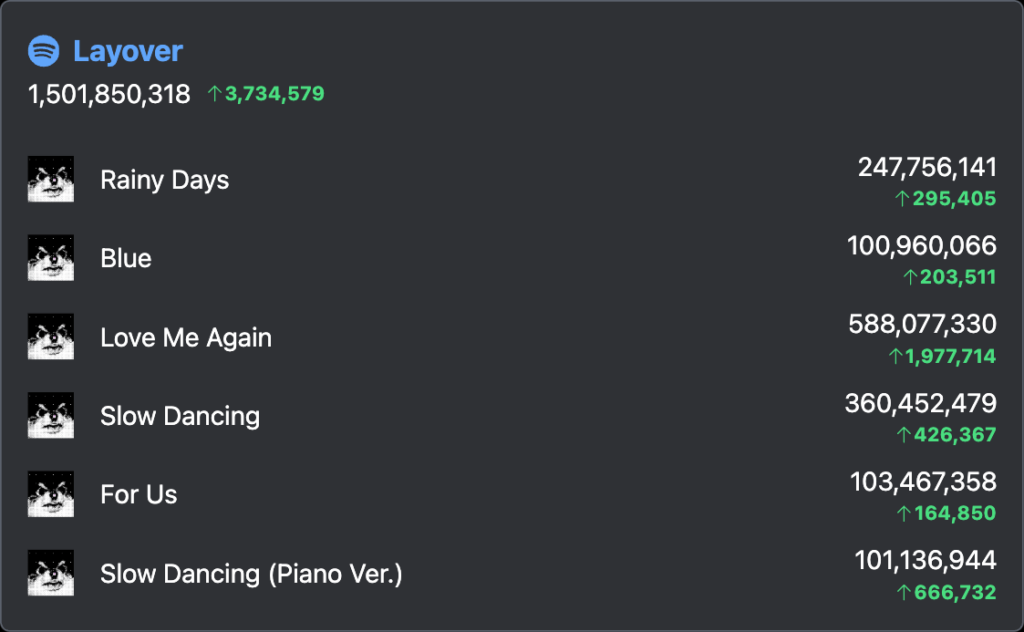
Task: Click the For Us daily gain 164,850
Action: click(x=947, y=513)
